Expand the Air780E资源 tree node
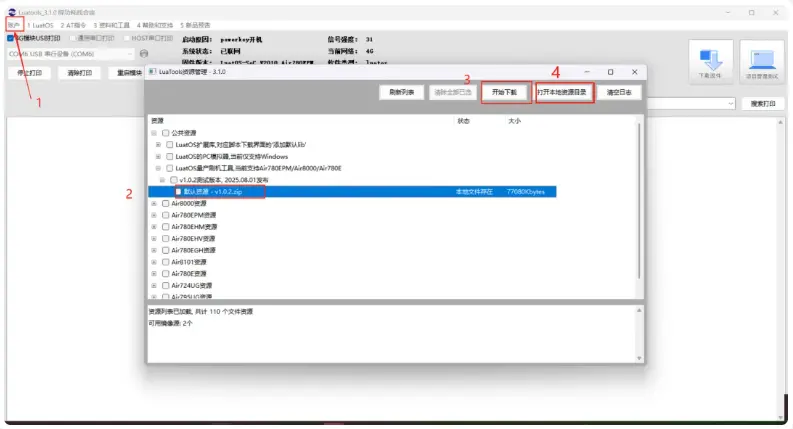This screenshot has width=793, height=429. pos(154,274)
